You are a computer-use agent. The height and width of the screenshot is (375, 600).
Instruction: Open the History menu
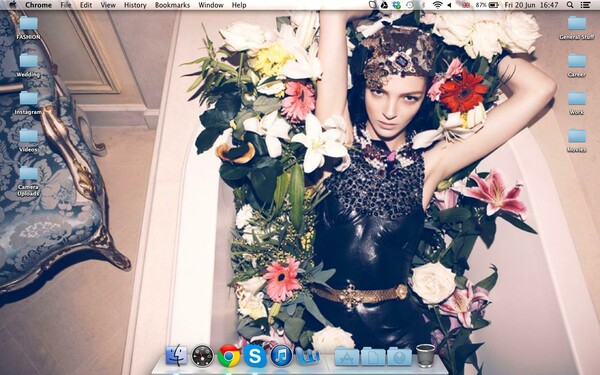click(135, 5)
